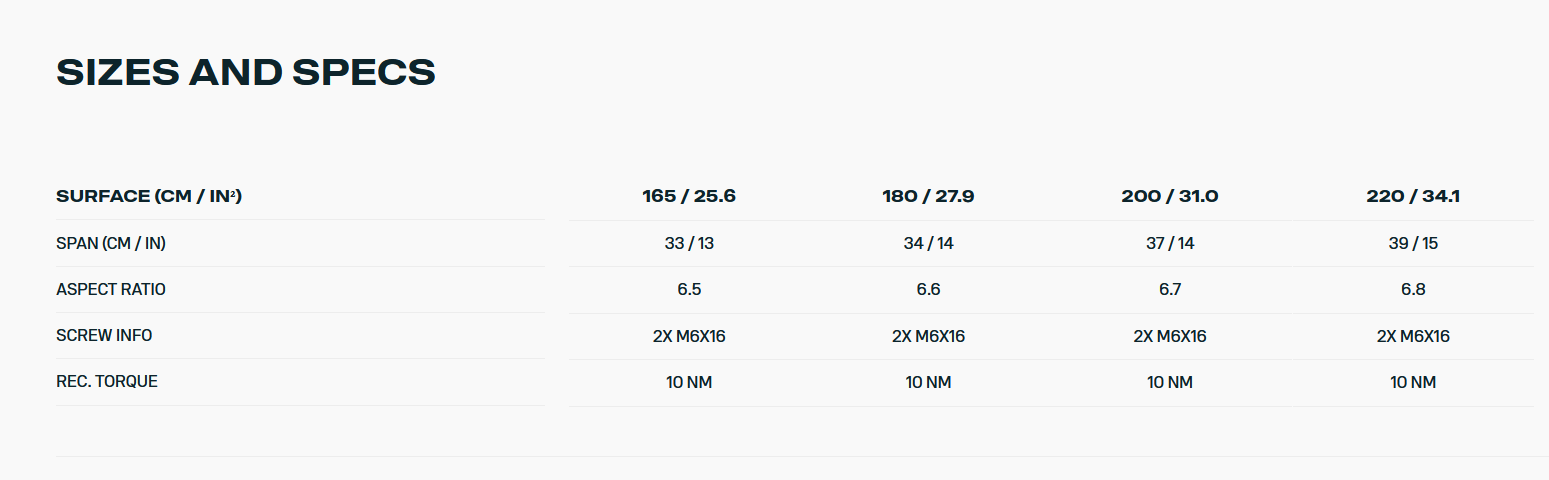This screenshot has width=1549, height=480.
Task: Select the 180 / 27.9 surface column header
Action: pyautogui.click(x=928, y=196)
